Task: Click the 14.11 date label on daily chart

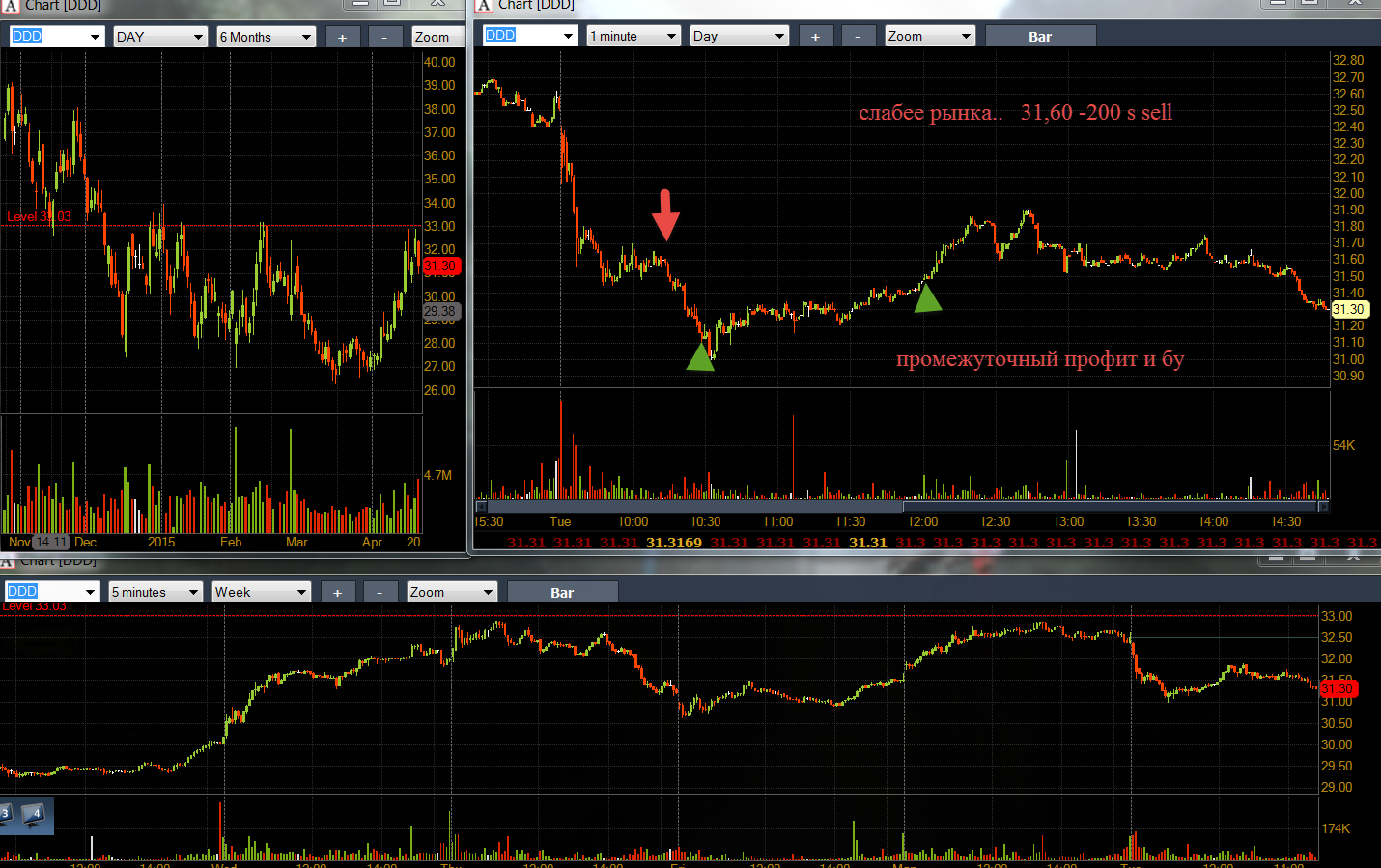Action: click(51, 542)
